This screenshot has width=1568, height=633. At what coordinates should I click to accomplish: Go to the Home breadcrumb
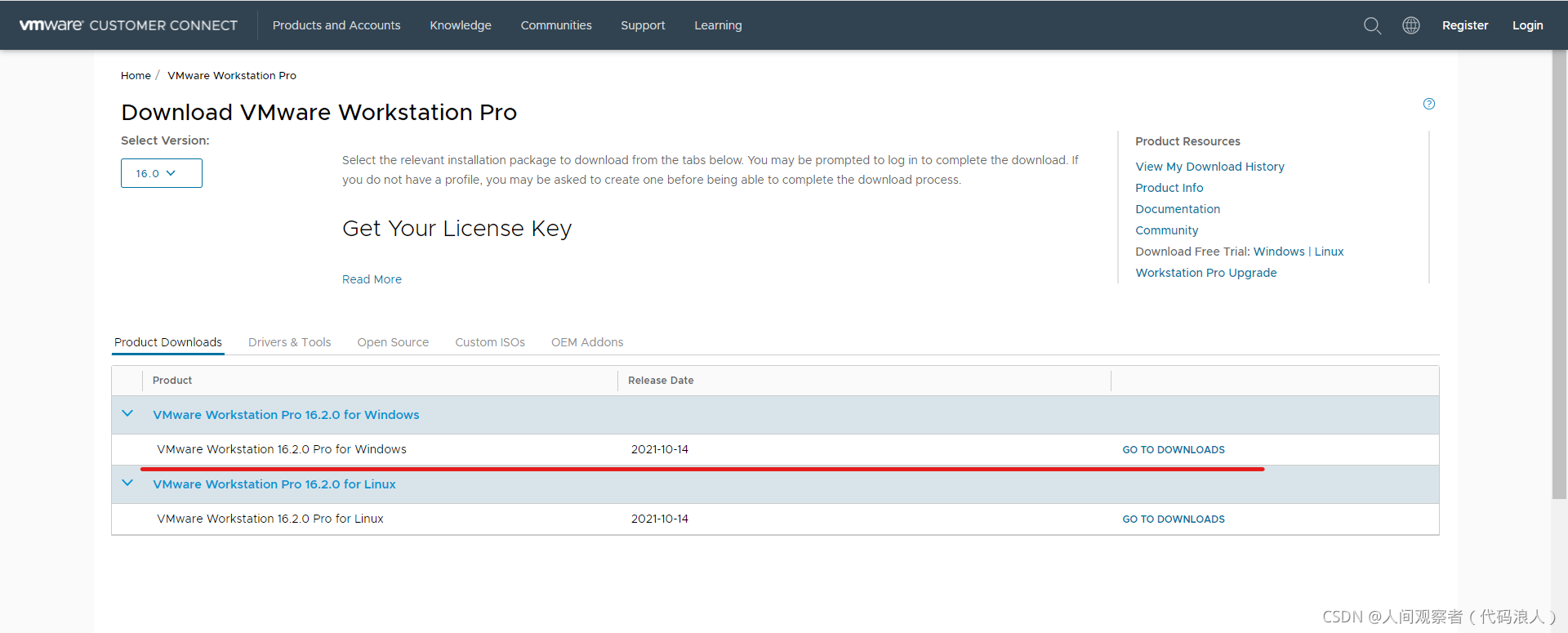(x=136, y=75)
